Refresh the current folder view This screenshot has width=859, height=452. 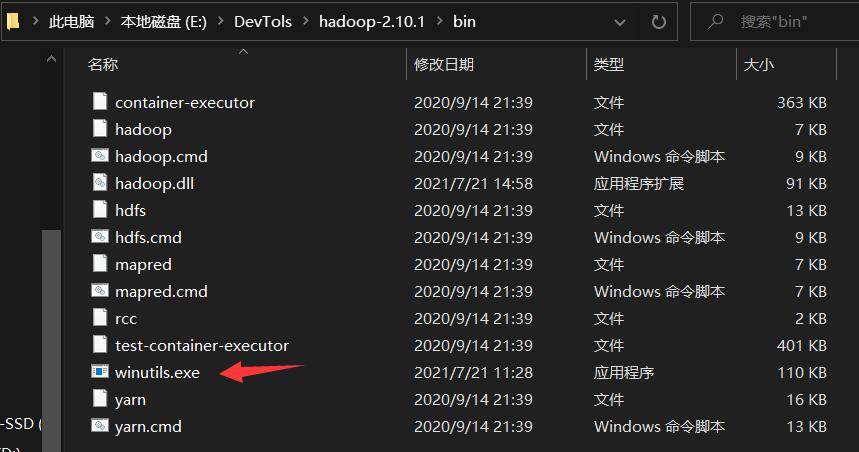coord(658,21)
